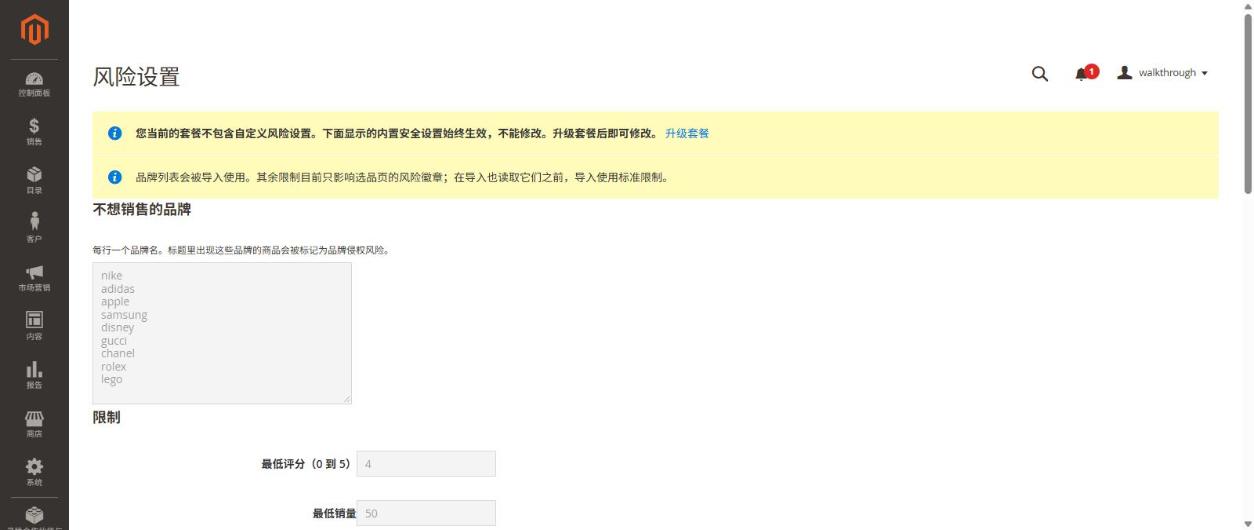Image resolution: width=1254 pixels, height=530 pixels.
Task: Open the 商店 stores menu
Action: (x=34, y=424)
